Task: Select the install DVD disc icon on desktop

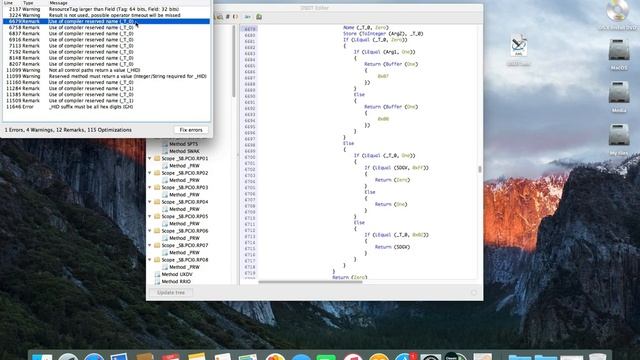Action: tap(617, 11)
